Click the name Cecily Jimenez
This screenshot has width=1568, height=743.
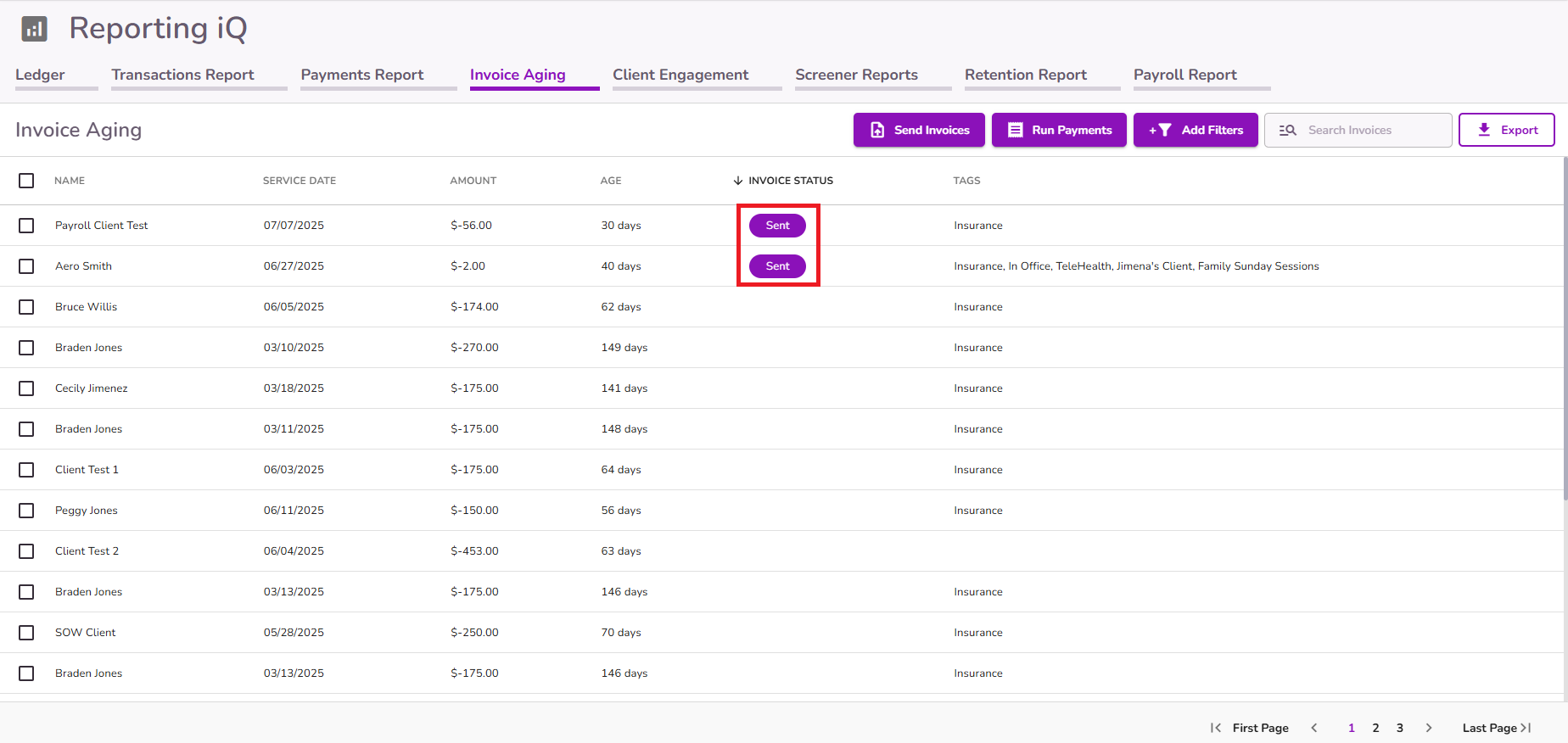(92, 388)
